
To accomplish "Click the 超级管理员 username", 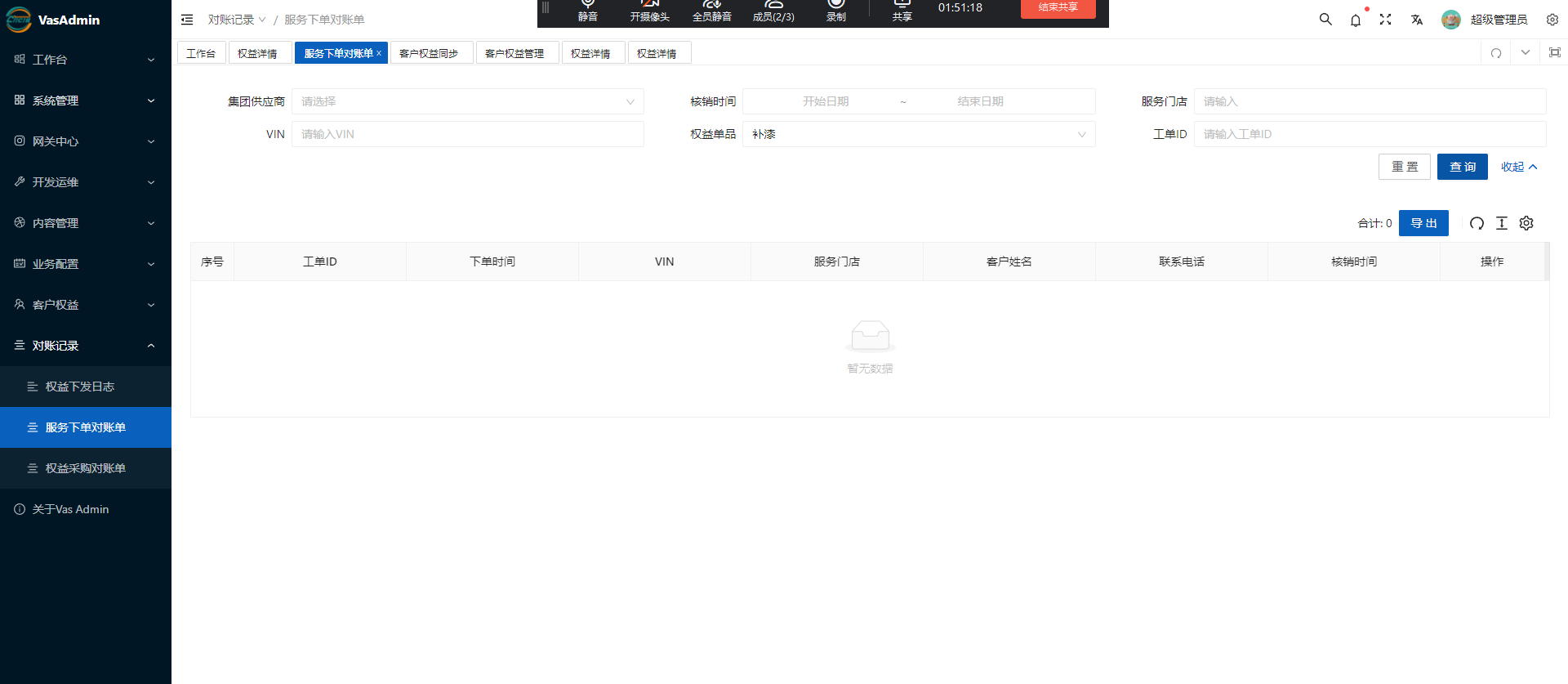I will pos(1499,20).
